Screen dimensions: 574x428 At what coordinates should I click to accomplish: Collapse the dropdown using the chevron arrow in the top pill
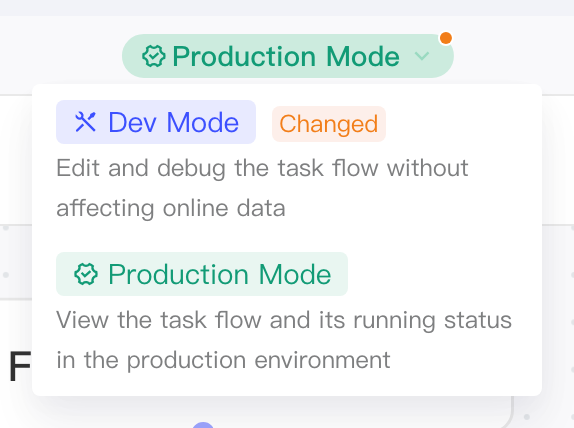tap(422, 56)
